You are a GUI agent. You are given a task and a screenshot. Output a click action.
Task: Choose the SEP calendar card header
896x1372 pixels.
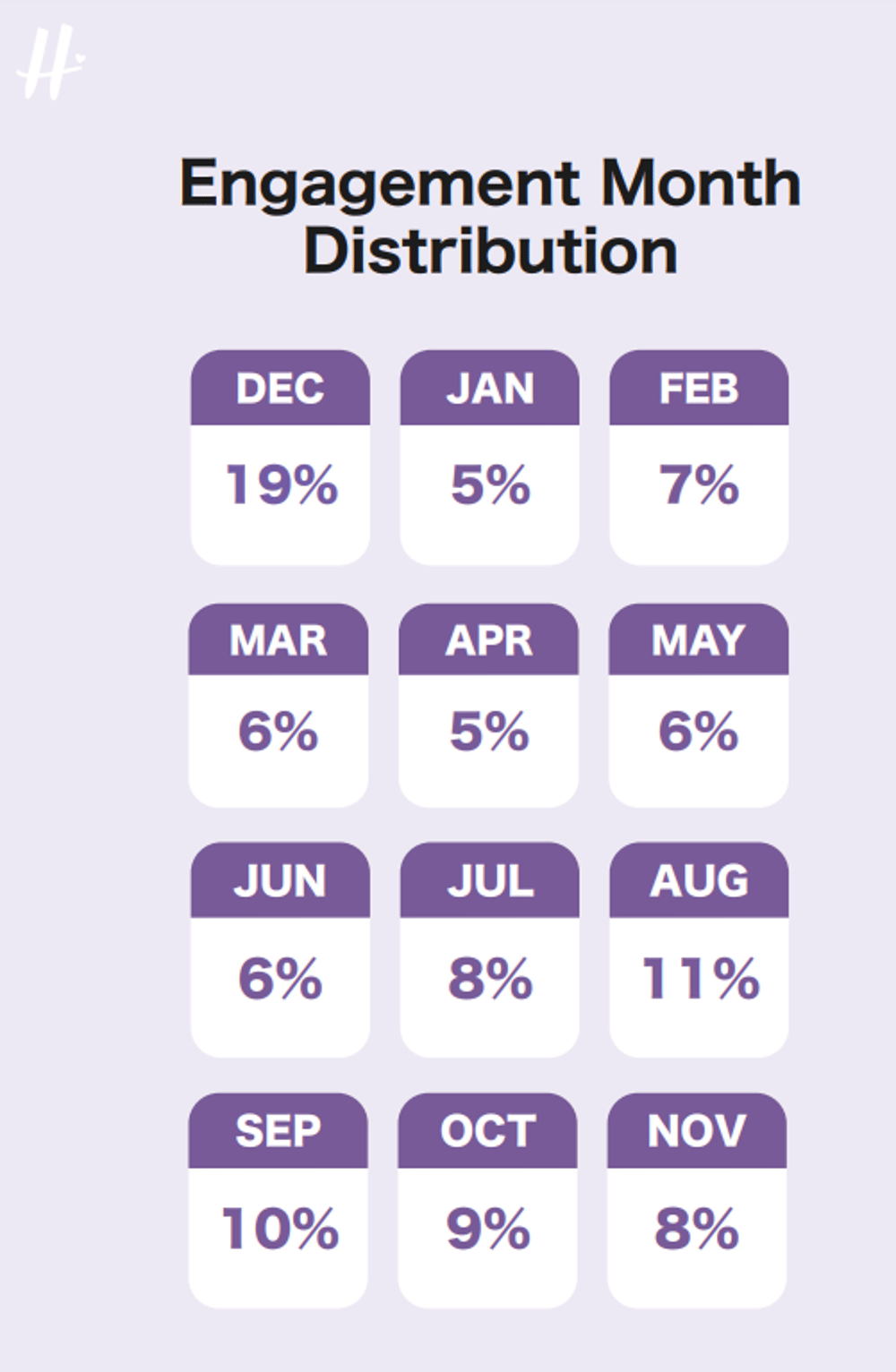pos(278,1130)
